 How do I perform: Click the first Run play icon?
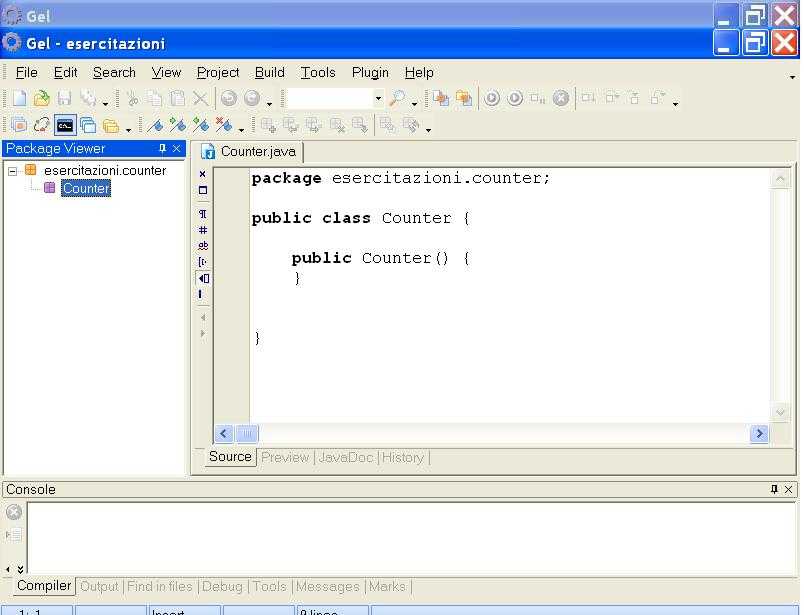(x=492, y=98)
